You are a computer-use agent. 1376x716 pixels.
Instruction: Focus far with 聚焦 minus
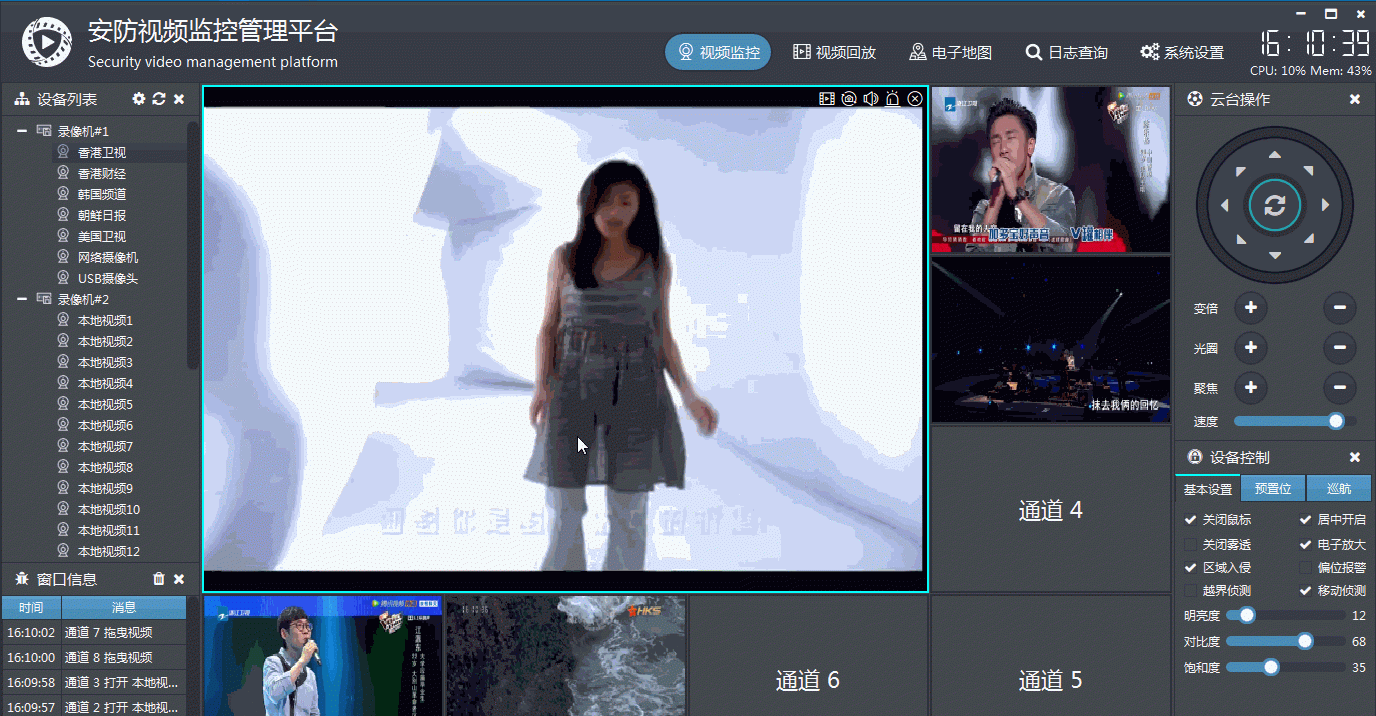point(1340,388)
